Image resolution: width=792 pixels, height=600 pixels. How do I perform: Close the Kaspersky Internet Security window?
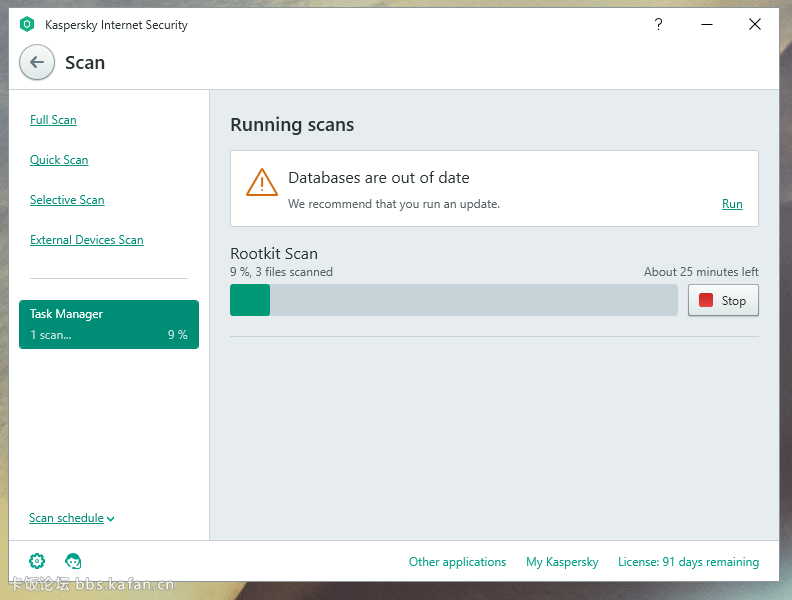point(755,24)
